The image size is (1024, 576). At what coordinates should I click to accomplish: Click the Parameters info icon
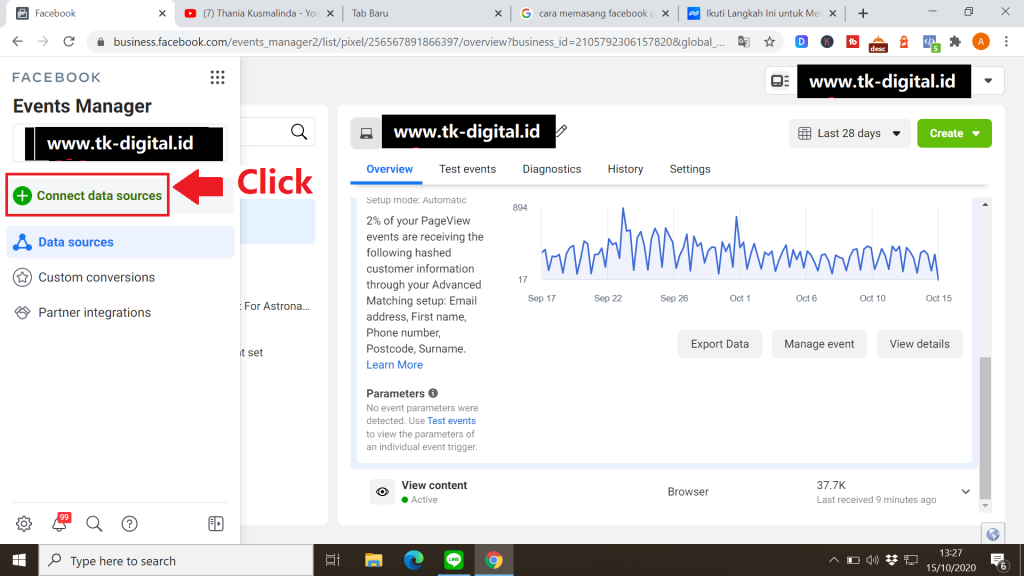(x=433, y=394)
